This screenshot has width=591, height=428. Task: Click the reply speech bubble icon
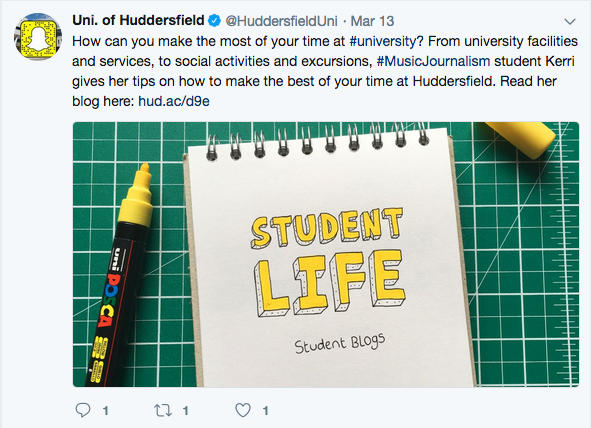(83, 410)
